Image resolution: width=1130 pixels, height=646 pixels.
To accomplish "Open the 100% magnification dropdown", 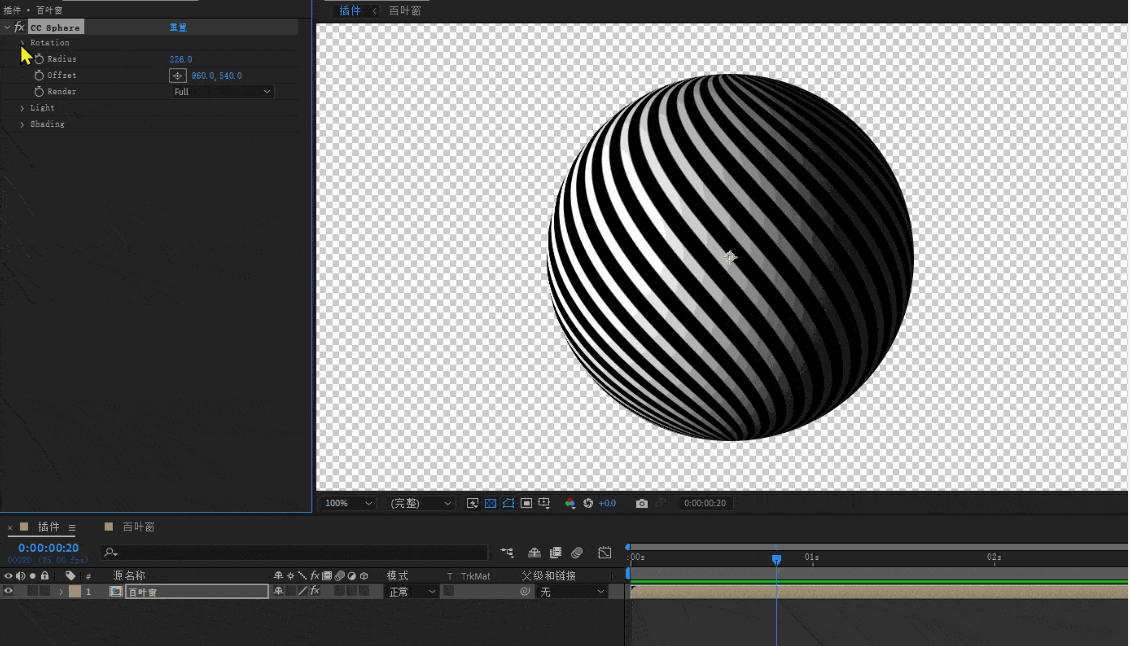I will click(x=349, y=503).
